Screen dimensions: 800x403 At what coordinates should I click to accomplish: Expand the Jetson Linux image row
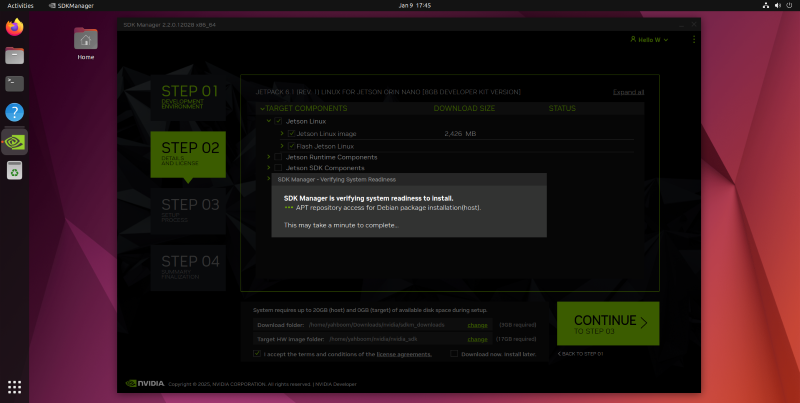(x=282, y=133)
